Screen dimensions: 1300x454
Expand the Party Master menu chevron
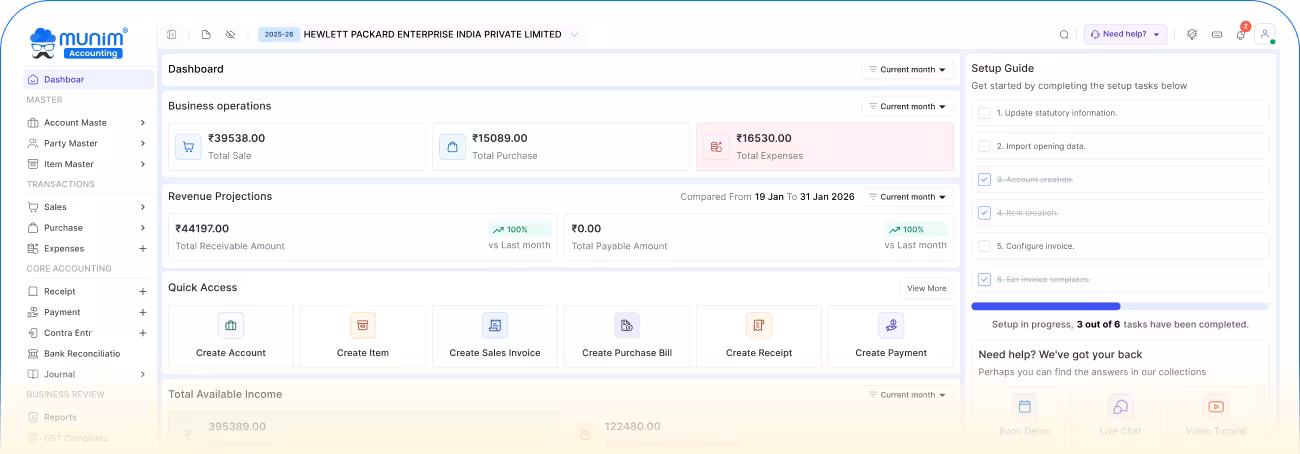[143, 144]
